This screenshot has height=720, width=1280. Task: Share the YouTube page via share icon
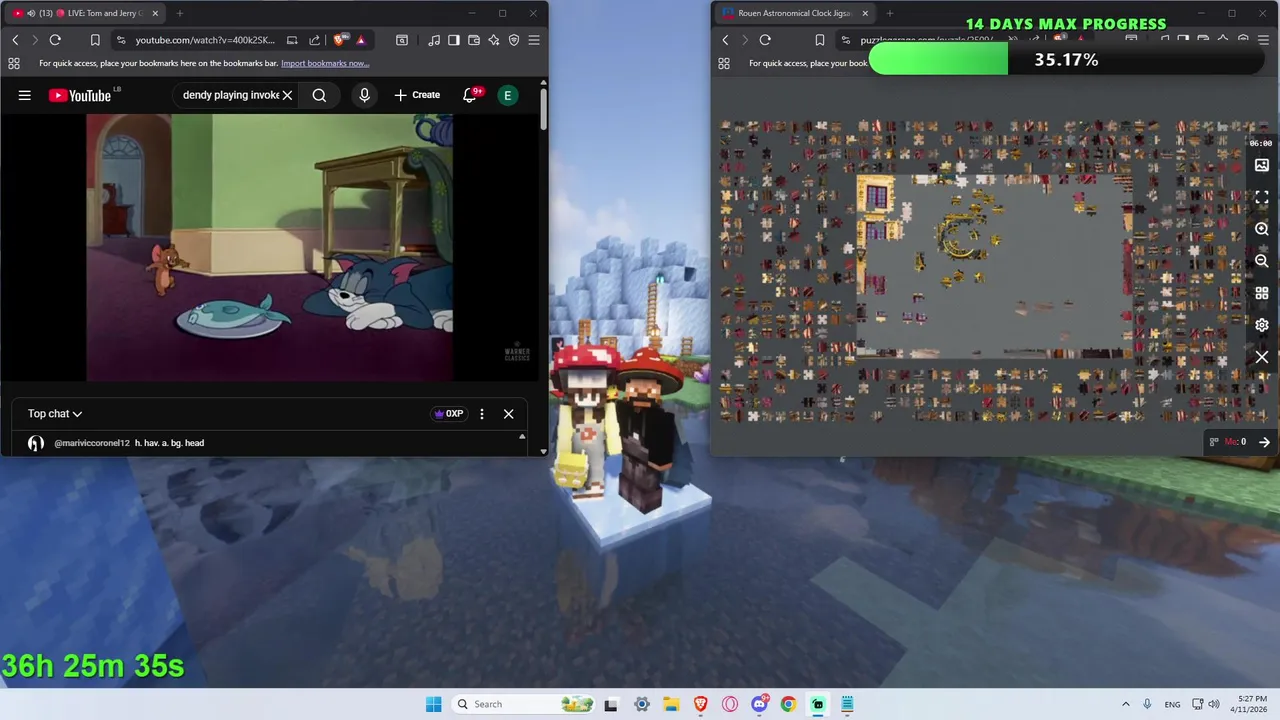coord(315,40)
